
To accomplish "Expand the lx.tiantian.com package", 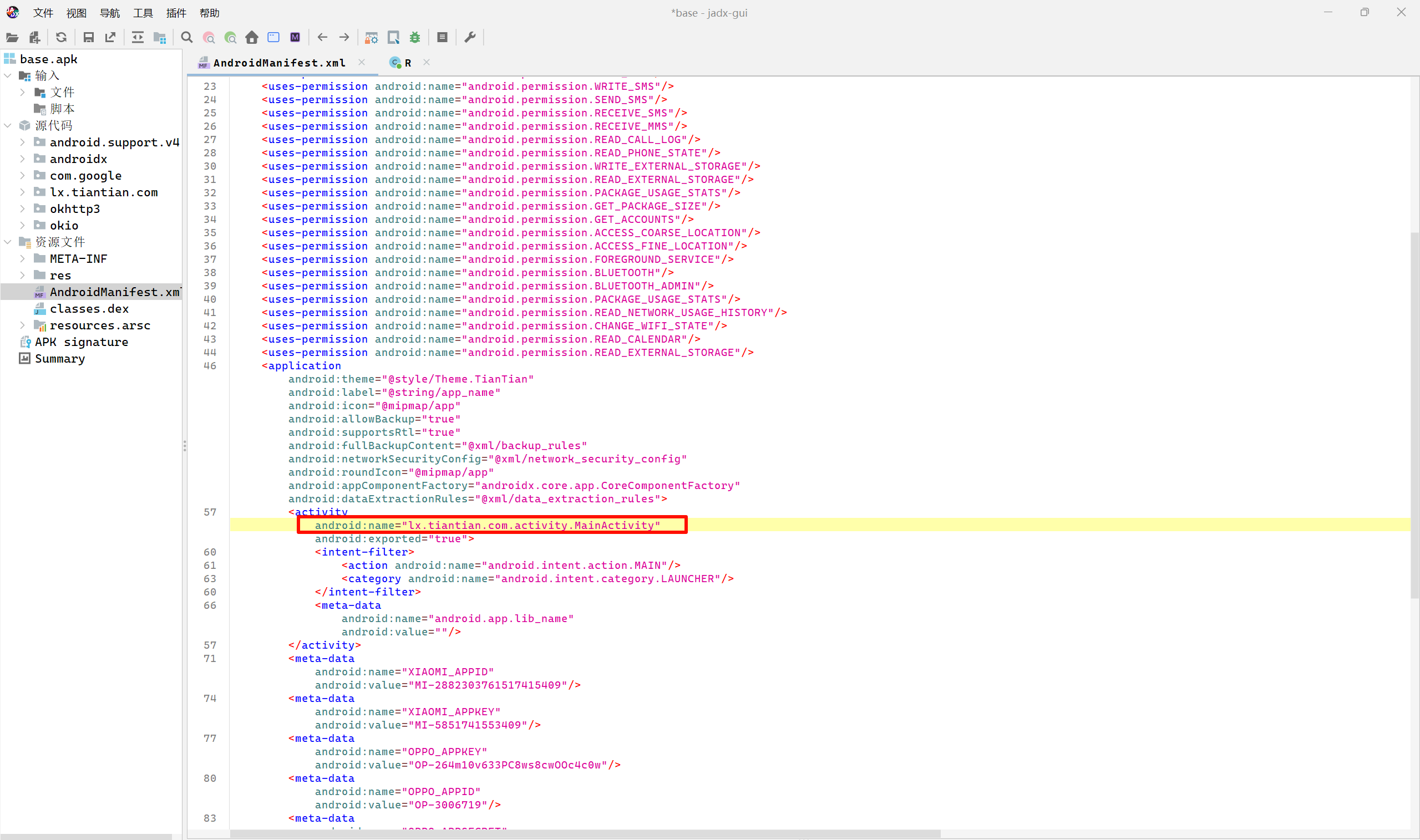I will [22, 192].
